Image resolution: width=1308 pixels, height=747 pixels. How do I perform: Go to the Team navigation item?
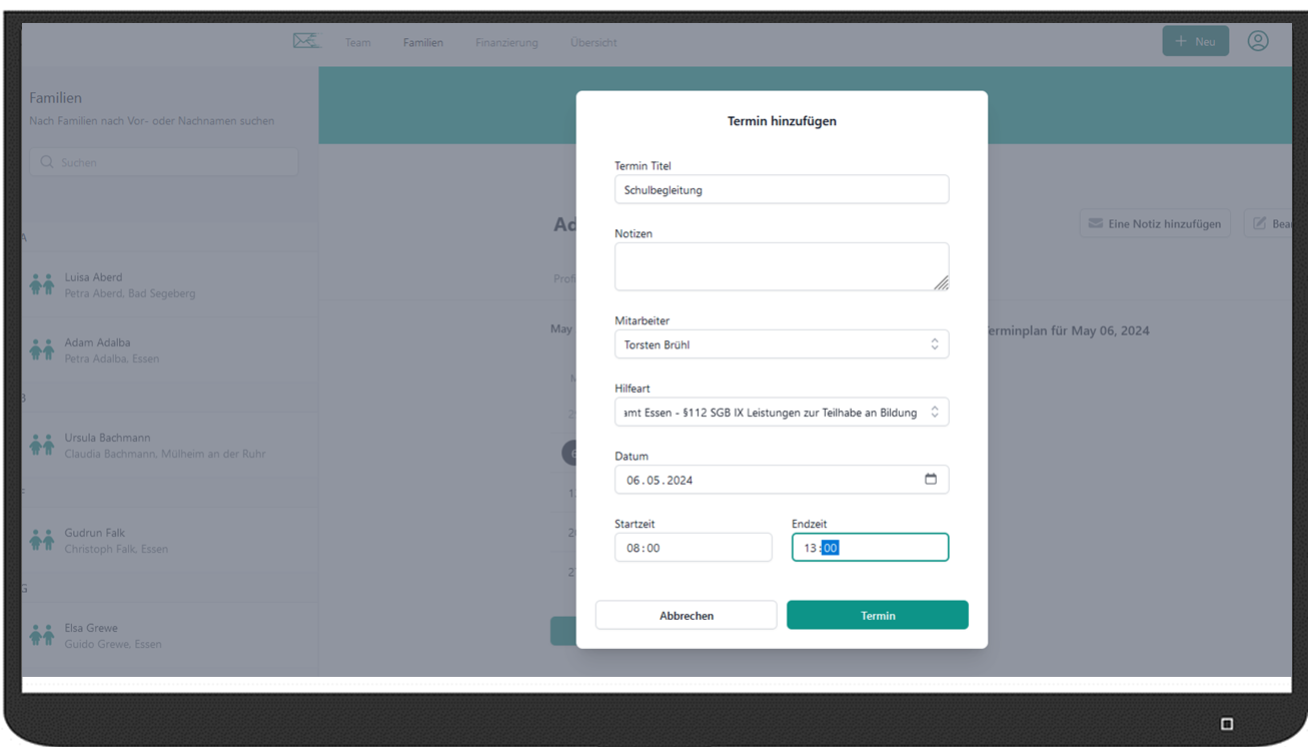coord(357,42)
